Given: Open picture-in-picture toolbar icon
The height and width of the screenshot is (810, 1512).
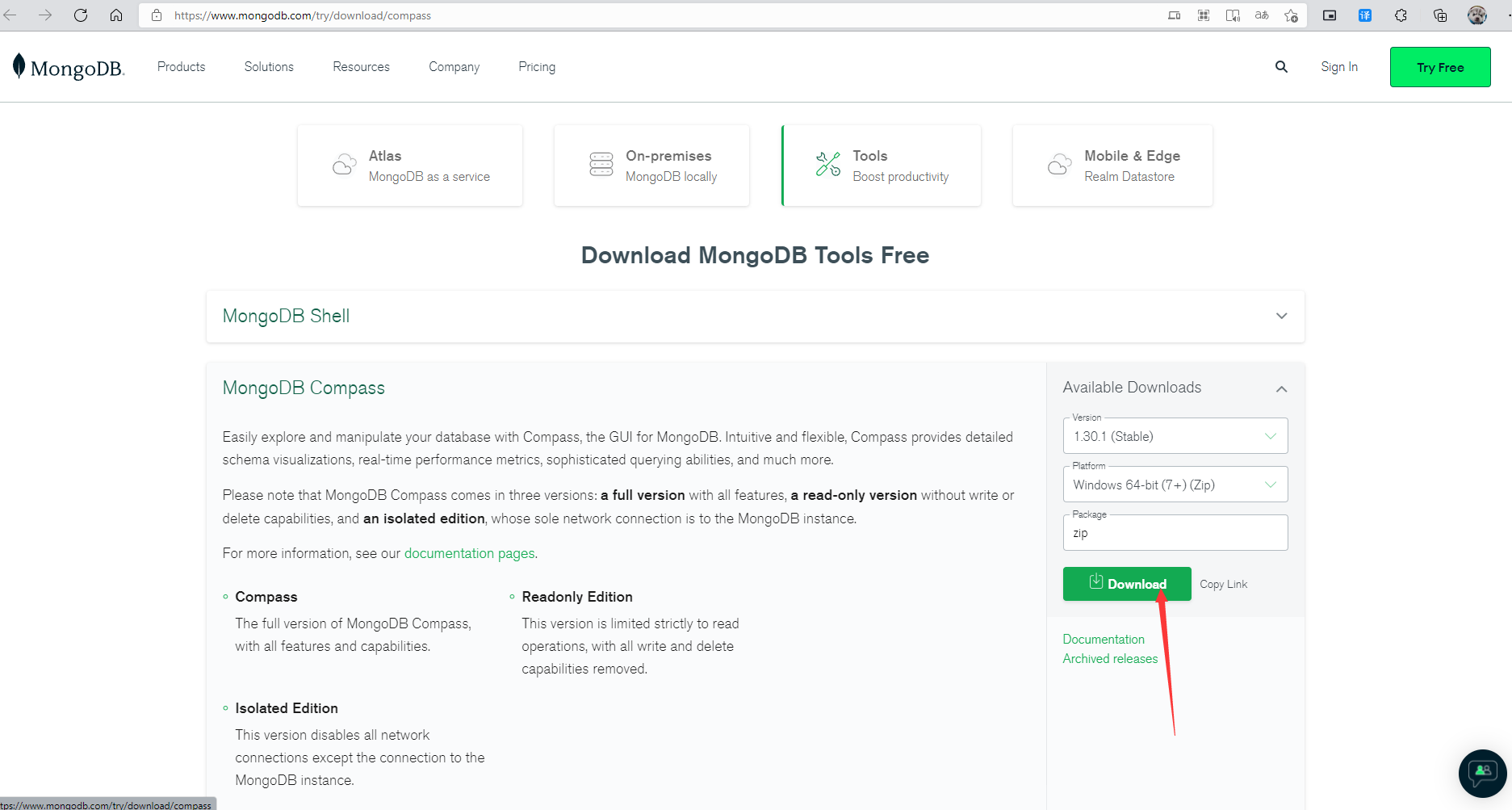Looking at the screenshot, I should (x=1330, y=15).
